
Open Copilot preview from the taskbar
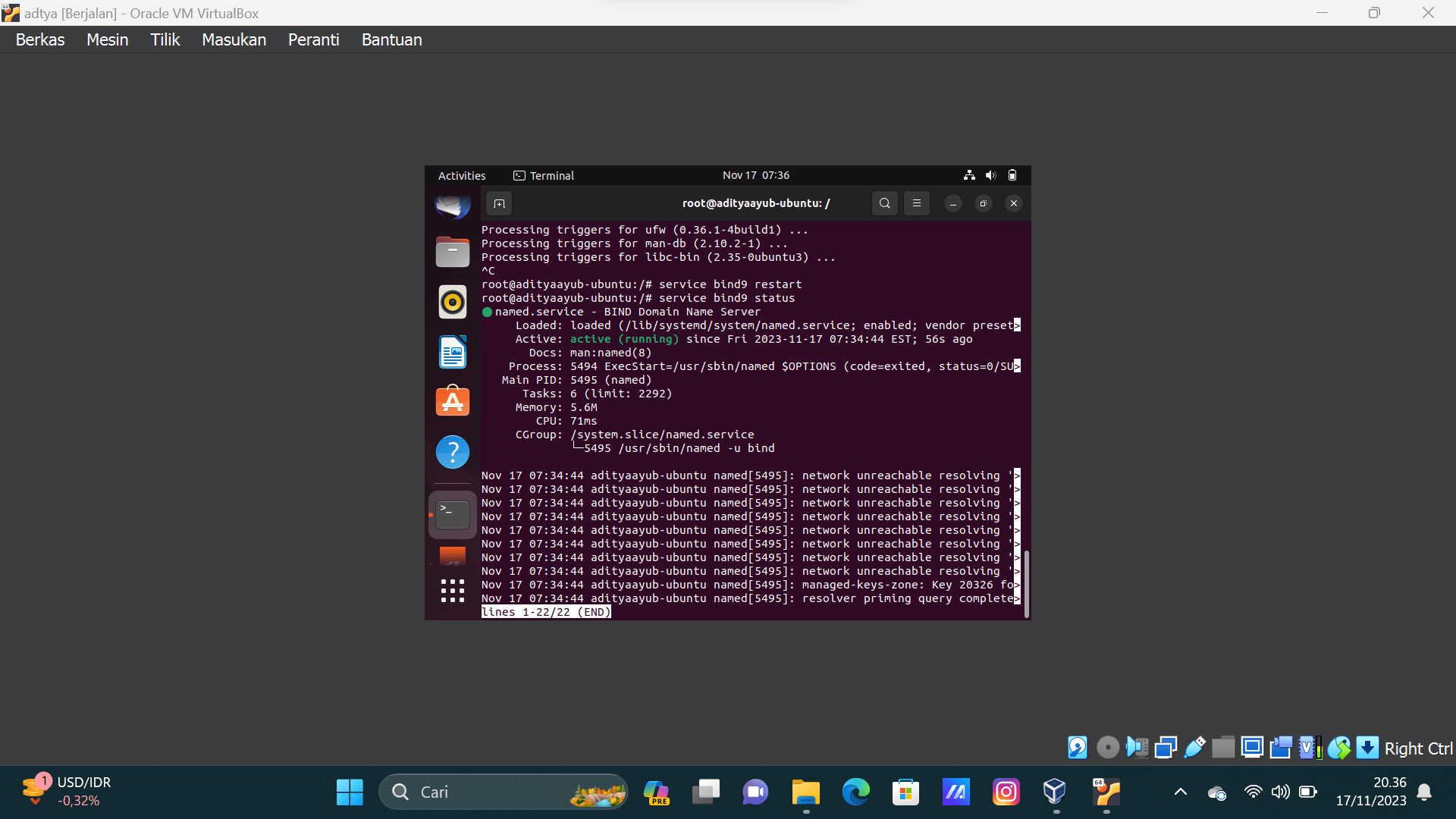(656, 792)
